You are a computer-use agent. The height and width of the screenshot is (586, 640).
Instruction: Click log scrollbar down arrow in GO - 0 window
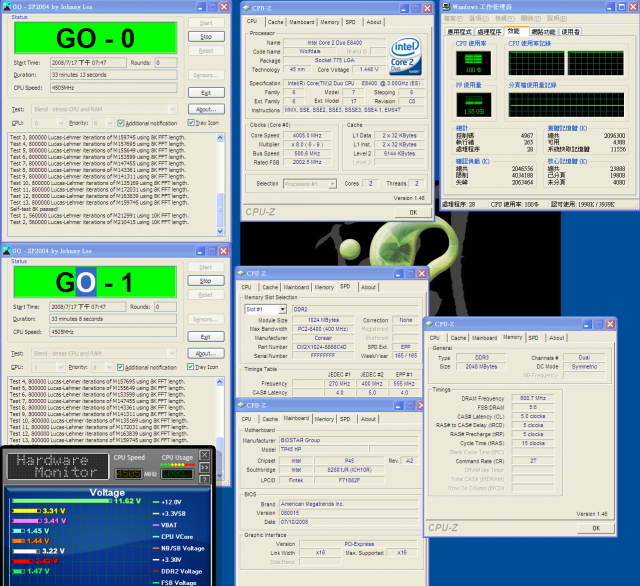(220, 231)
